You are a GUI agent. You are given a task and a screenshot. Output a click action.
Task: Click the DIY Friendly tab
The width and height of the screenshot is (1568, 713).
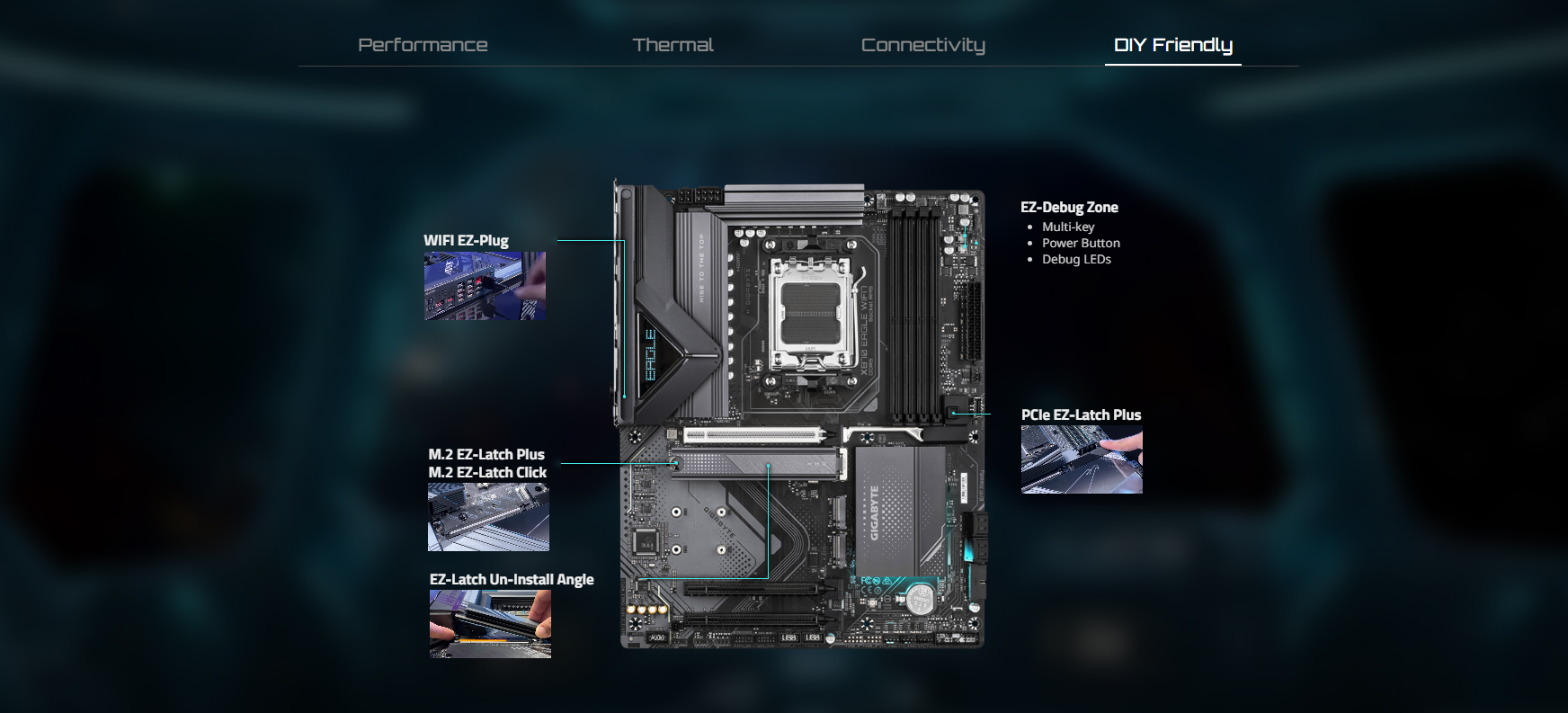(x=1172, y=45)
